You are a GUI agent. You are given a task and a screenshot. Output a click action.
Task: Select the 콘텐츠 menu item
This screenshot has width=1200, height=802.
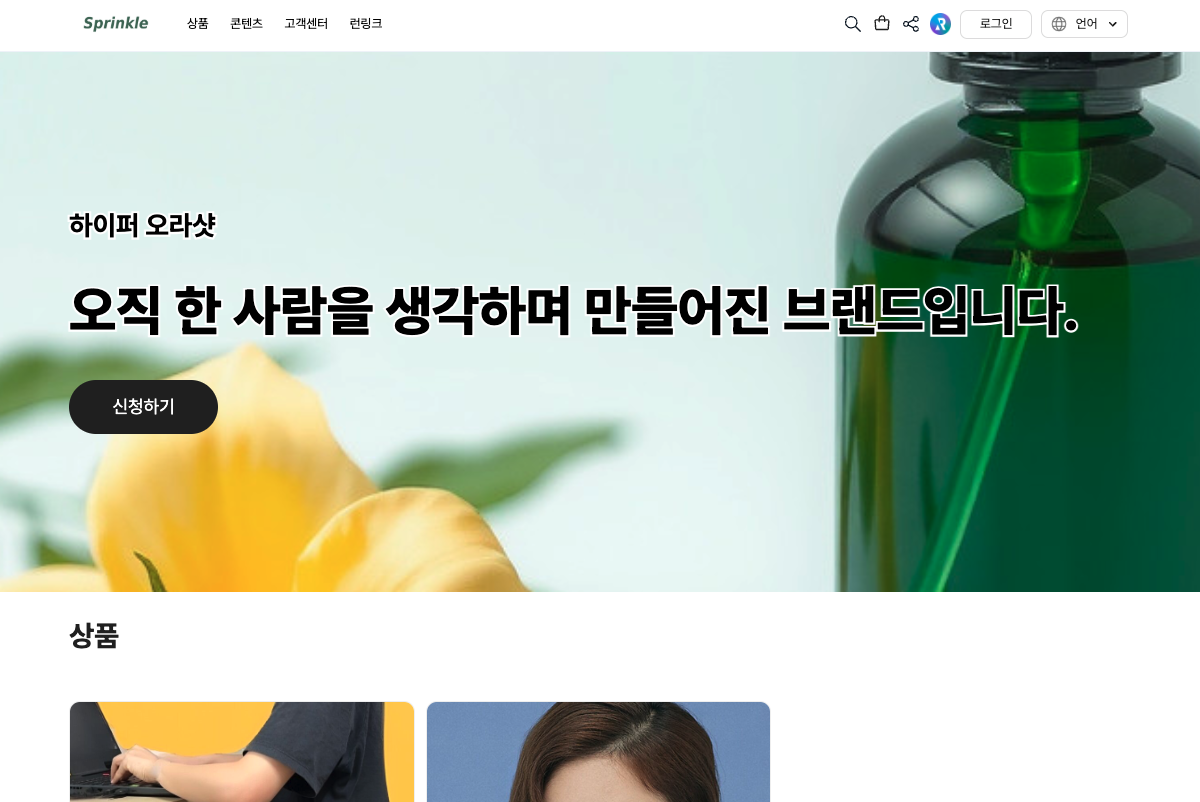tap(246, 24)
